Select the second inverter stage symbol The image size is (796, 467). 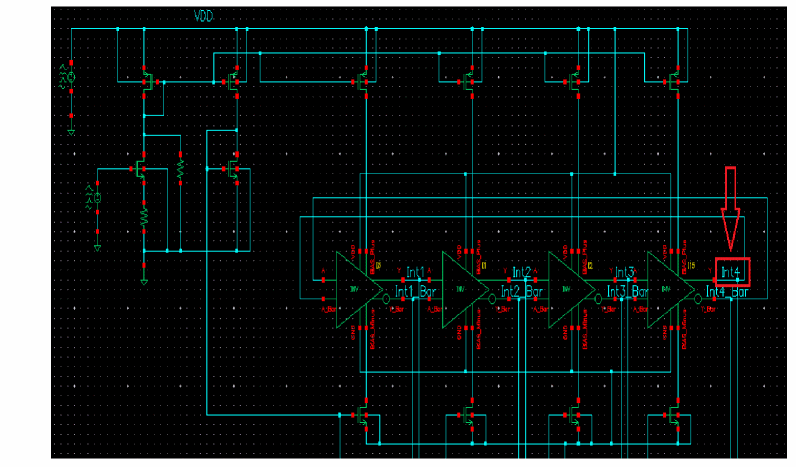pyautogui.click(x=465, y=289)
